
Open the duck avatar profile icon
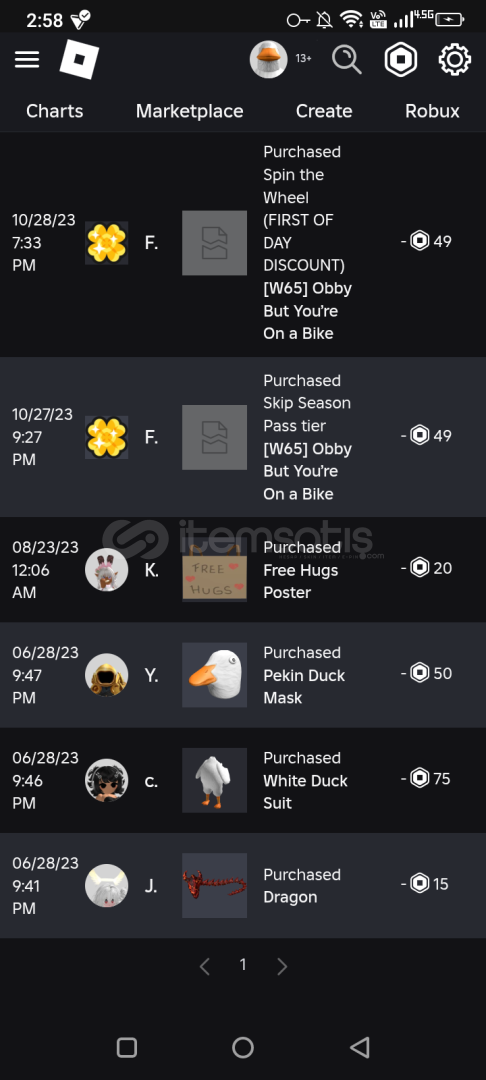[268, 59]
